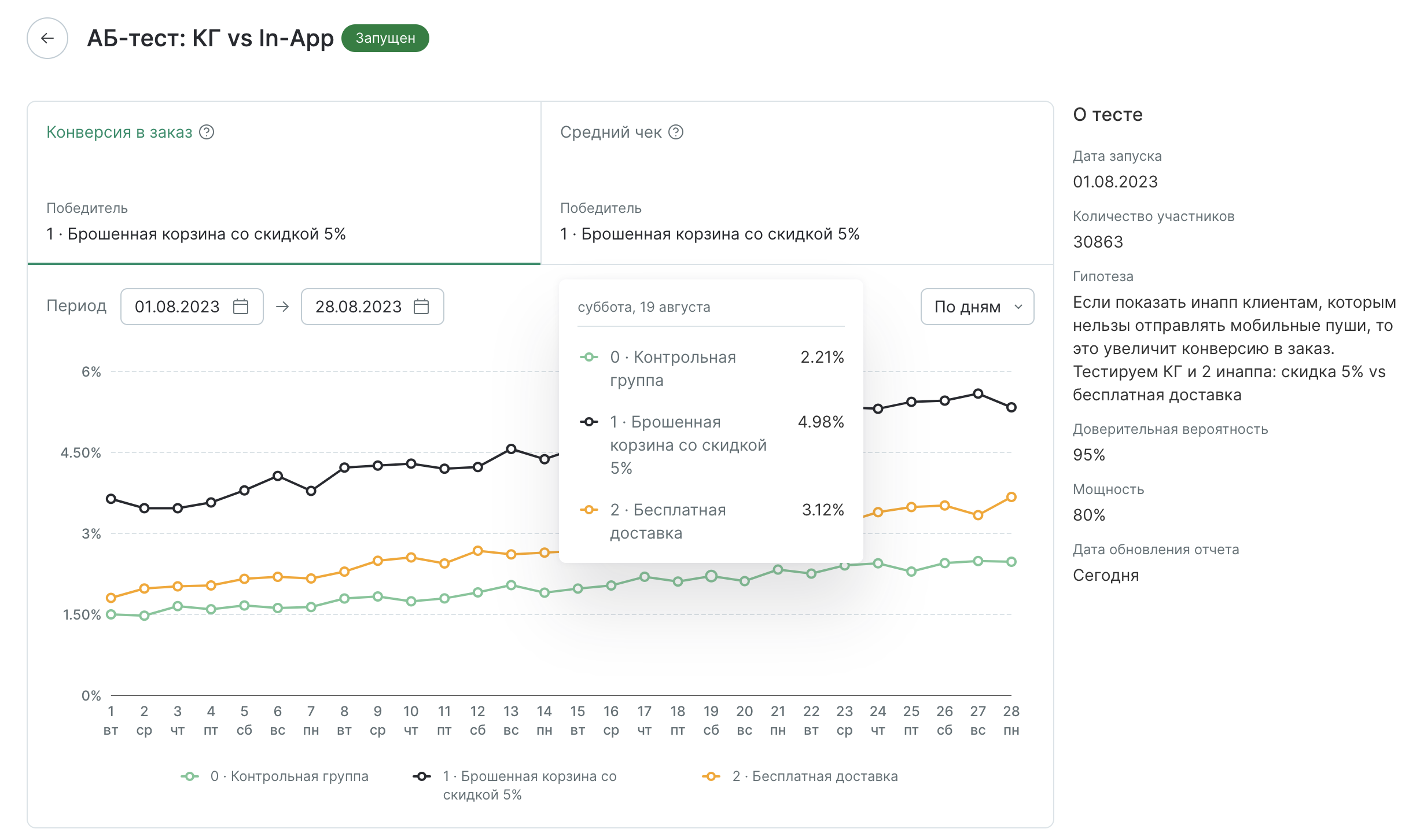This screenshot has width=1420, height=840.
Task: Click the x-axis label 19 сб
Action: 711,721
